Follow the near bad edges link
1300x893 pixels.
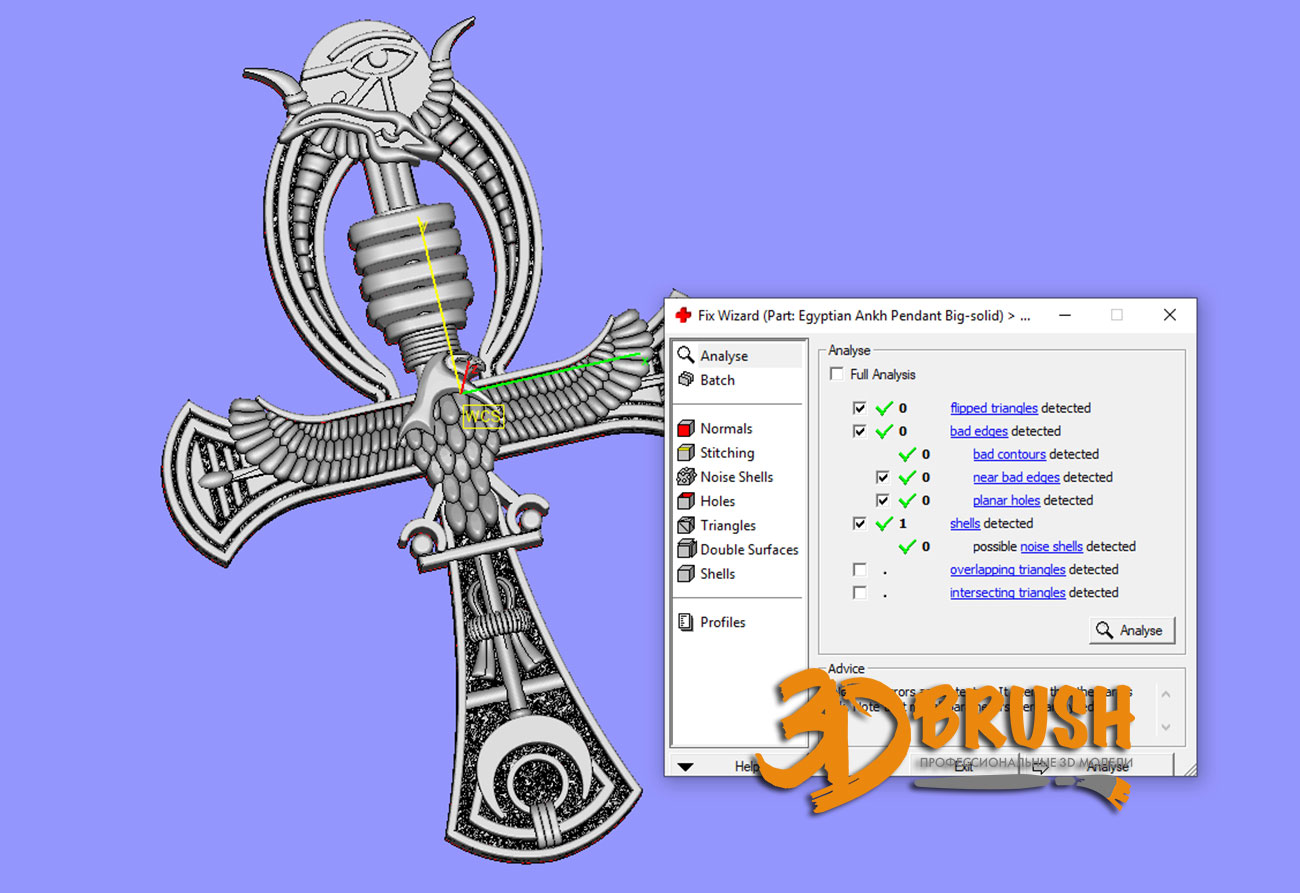[x=1016, y=477]
